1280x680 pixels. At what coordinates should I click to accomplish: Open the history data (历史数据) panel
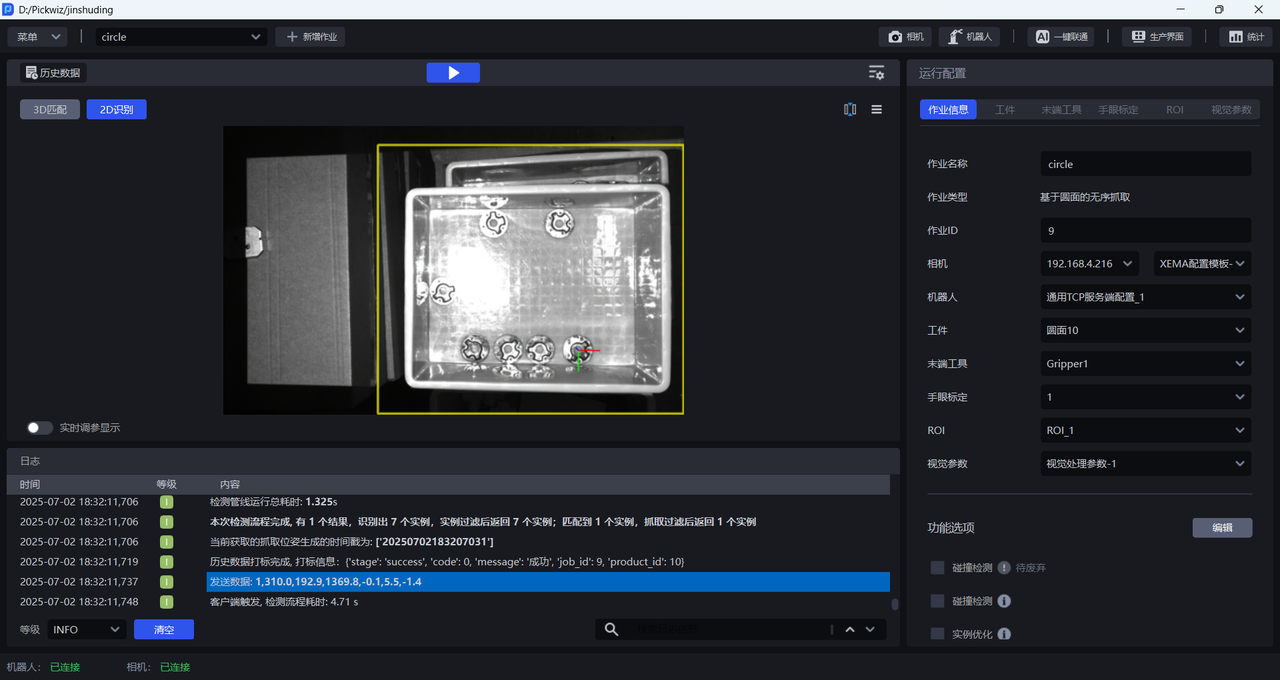pyautogui.click(x=53, y=73)
